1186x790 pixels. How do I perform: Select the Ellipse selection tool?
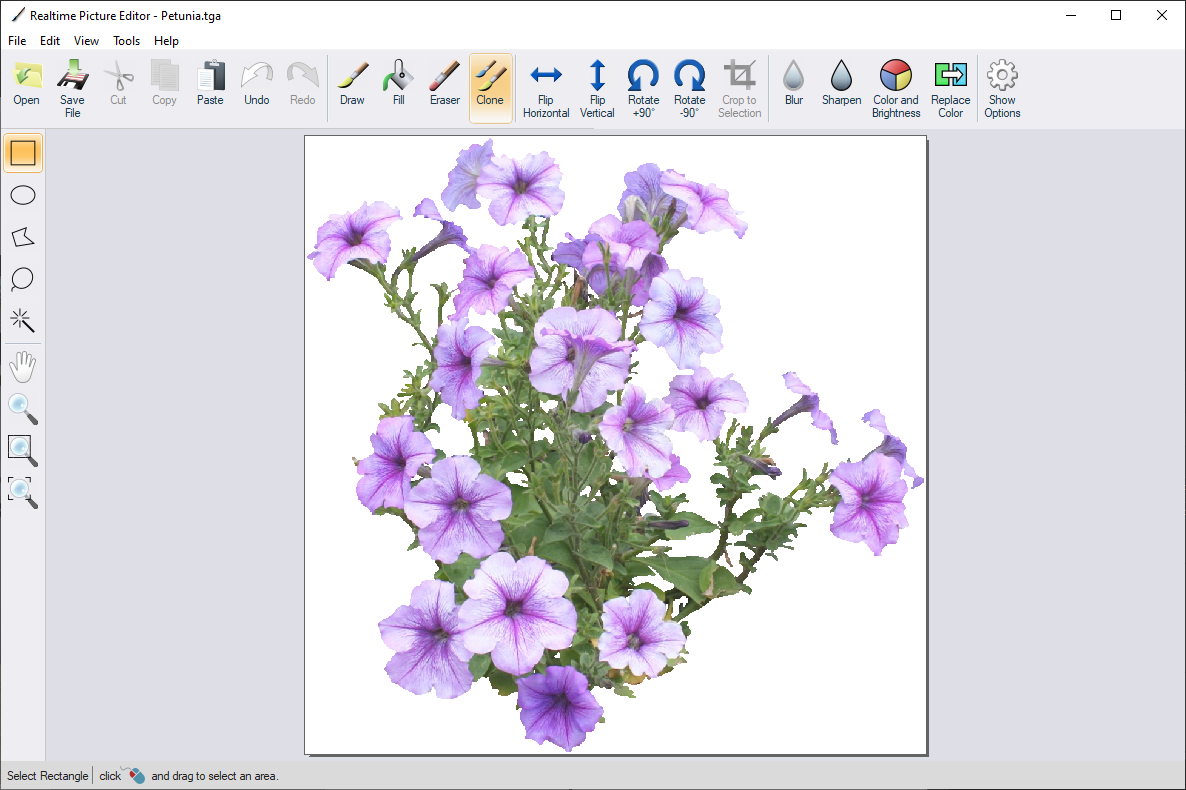pos(22,195)
